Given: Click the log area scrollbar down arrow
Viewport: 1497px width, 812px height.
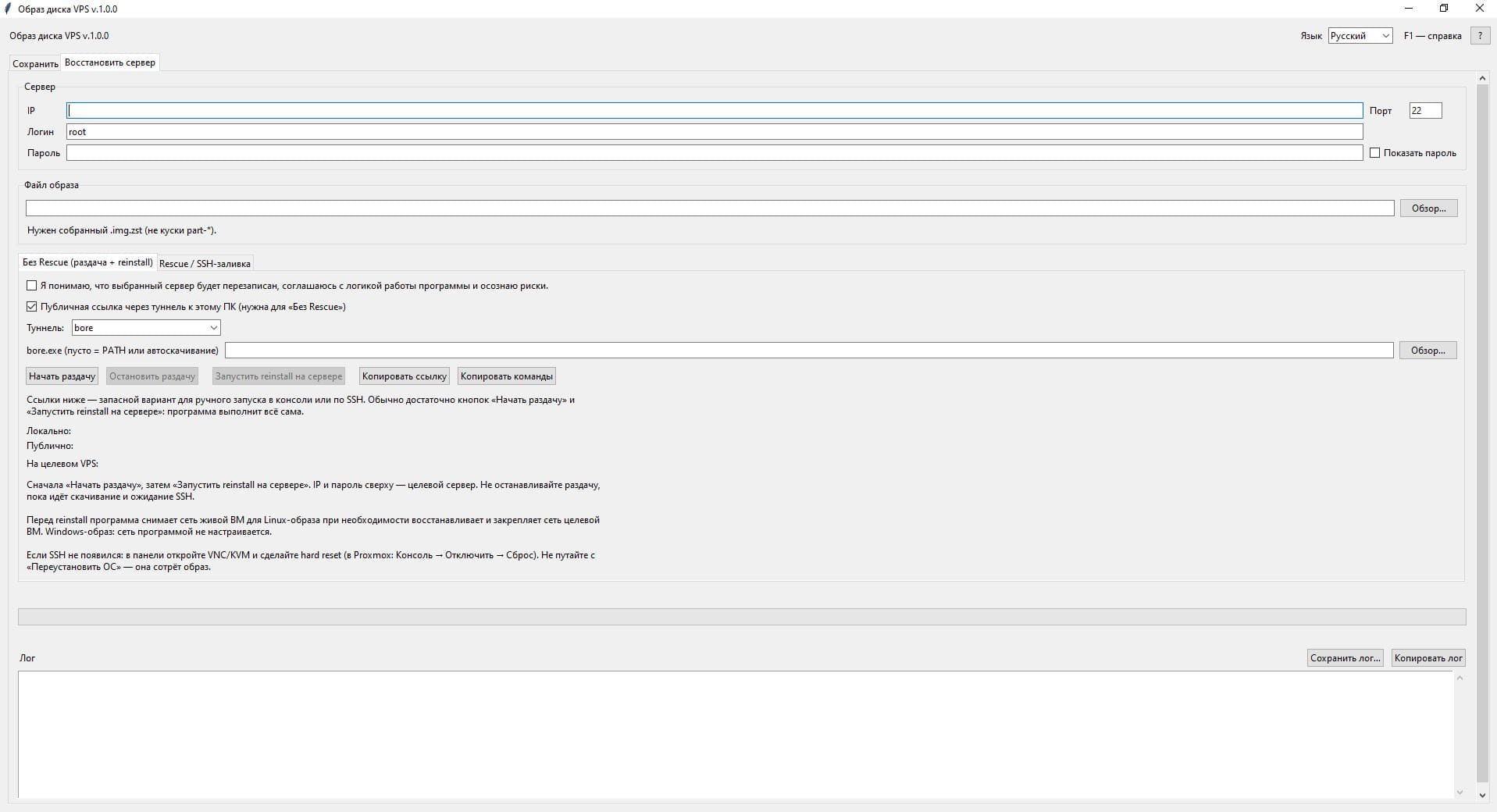Looking at the screenshot, I should tap(1460, 792).
